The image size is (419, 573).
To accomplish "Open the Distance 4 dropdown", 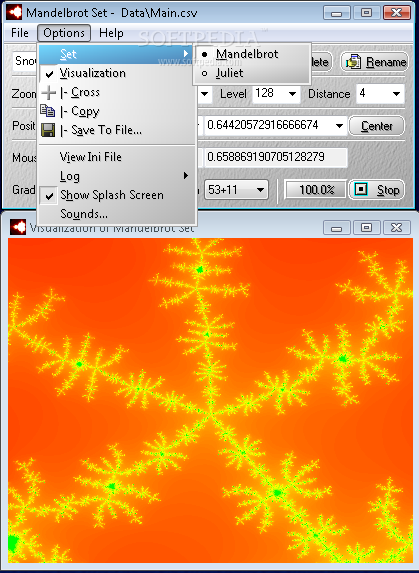I will coord(396,94).
